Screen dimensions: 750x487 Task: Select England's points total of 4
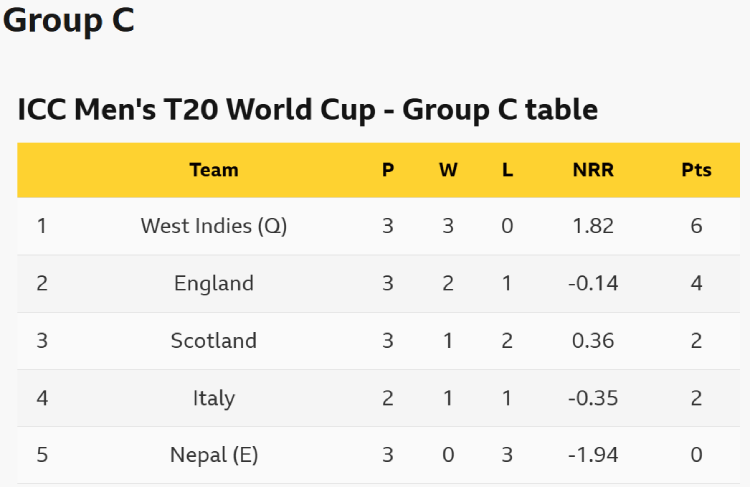pyautogui.click(x=696, y=283)
